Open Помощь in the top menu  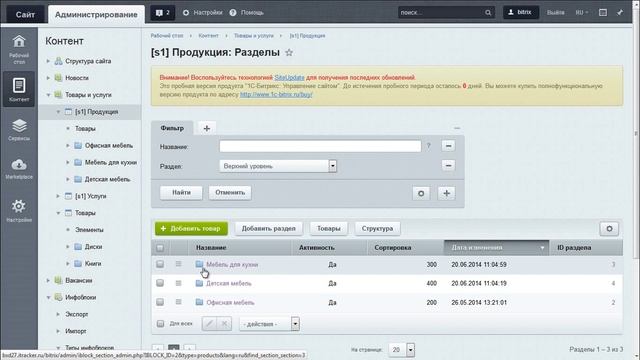(x=247, y=13)
